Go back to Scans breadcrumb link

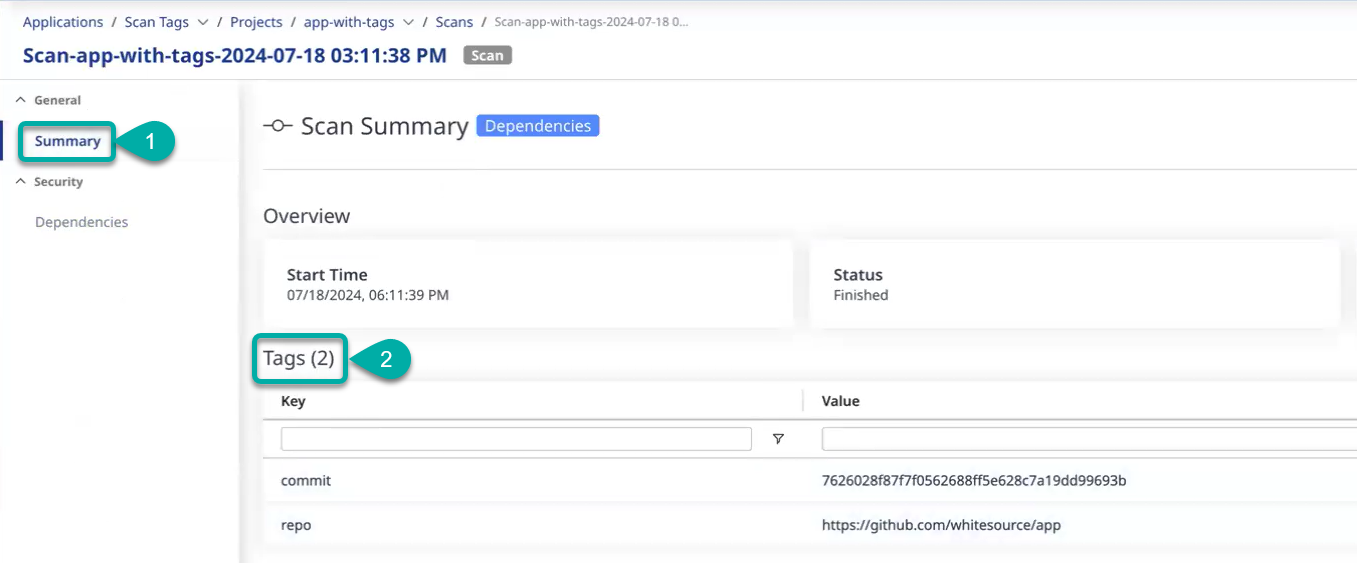(x=454, y=22)
